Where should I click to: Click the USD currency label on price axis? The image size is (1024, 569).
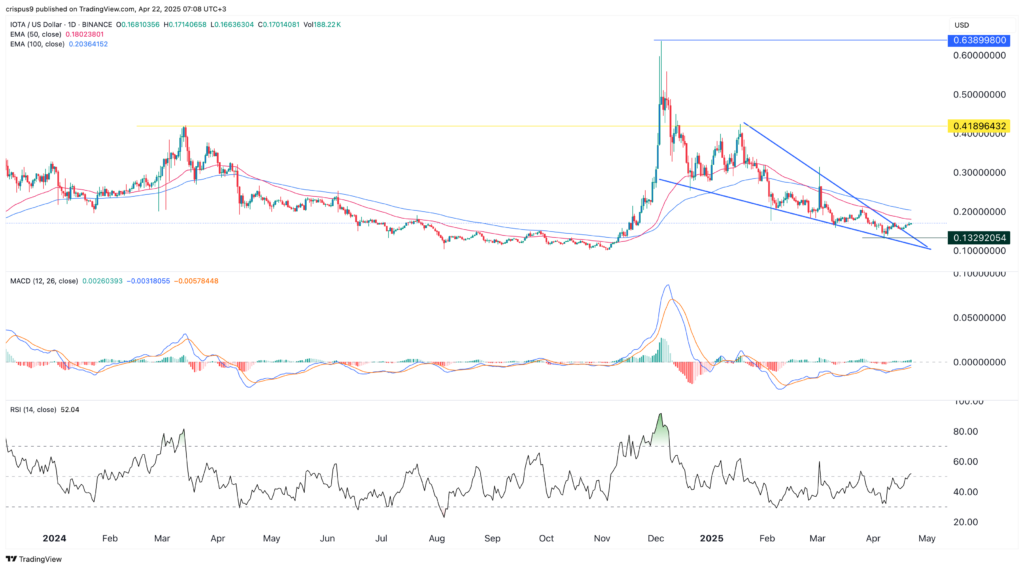click(x=961, y=25)
